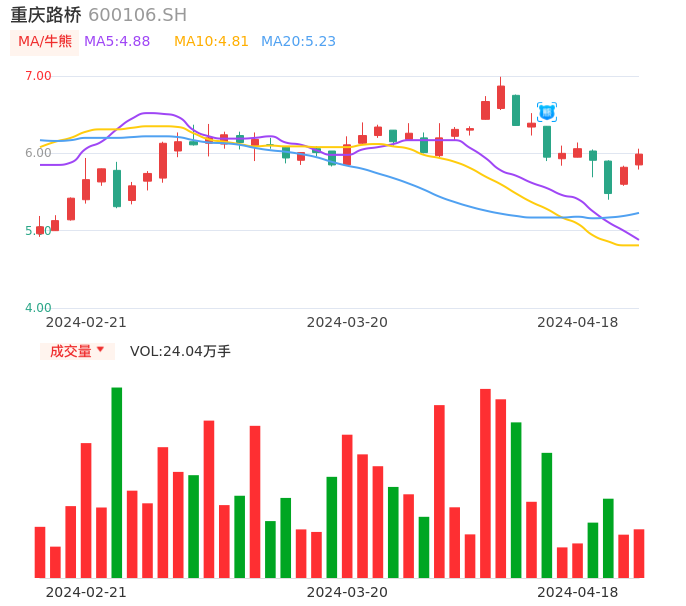Viewport: 686px width, 606px height.
Task: Click the 2024-04-18 date under volume chart
Action: tap(578, 592)
